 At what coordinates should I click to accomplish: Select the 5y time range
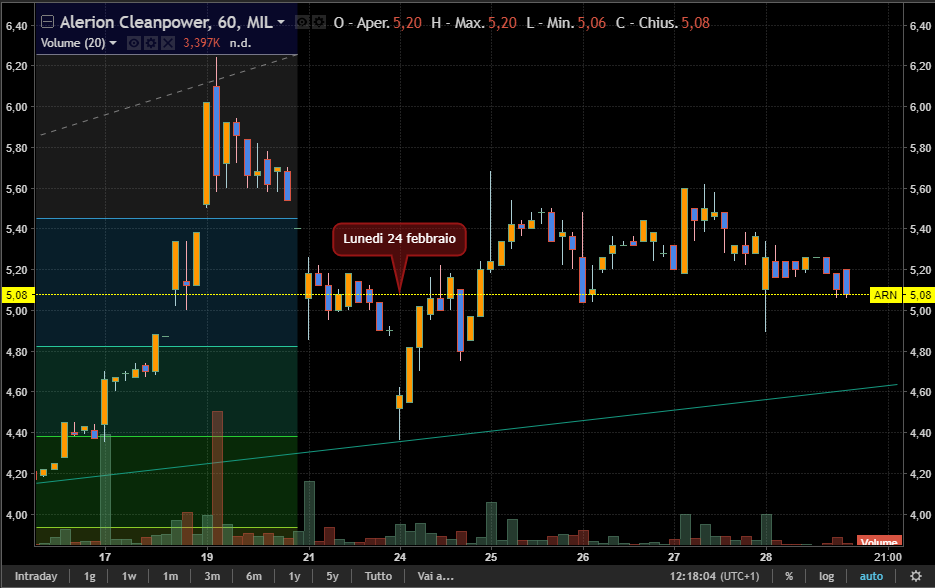(x=332, y=576)
